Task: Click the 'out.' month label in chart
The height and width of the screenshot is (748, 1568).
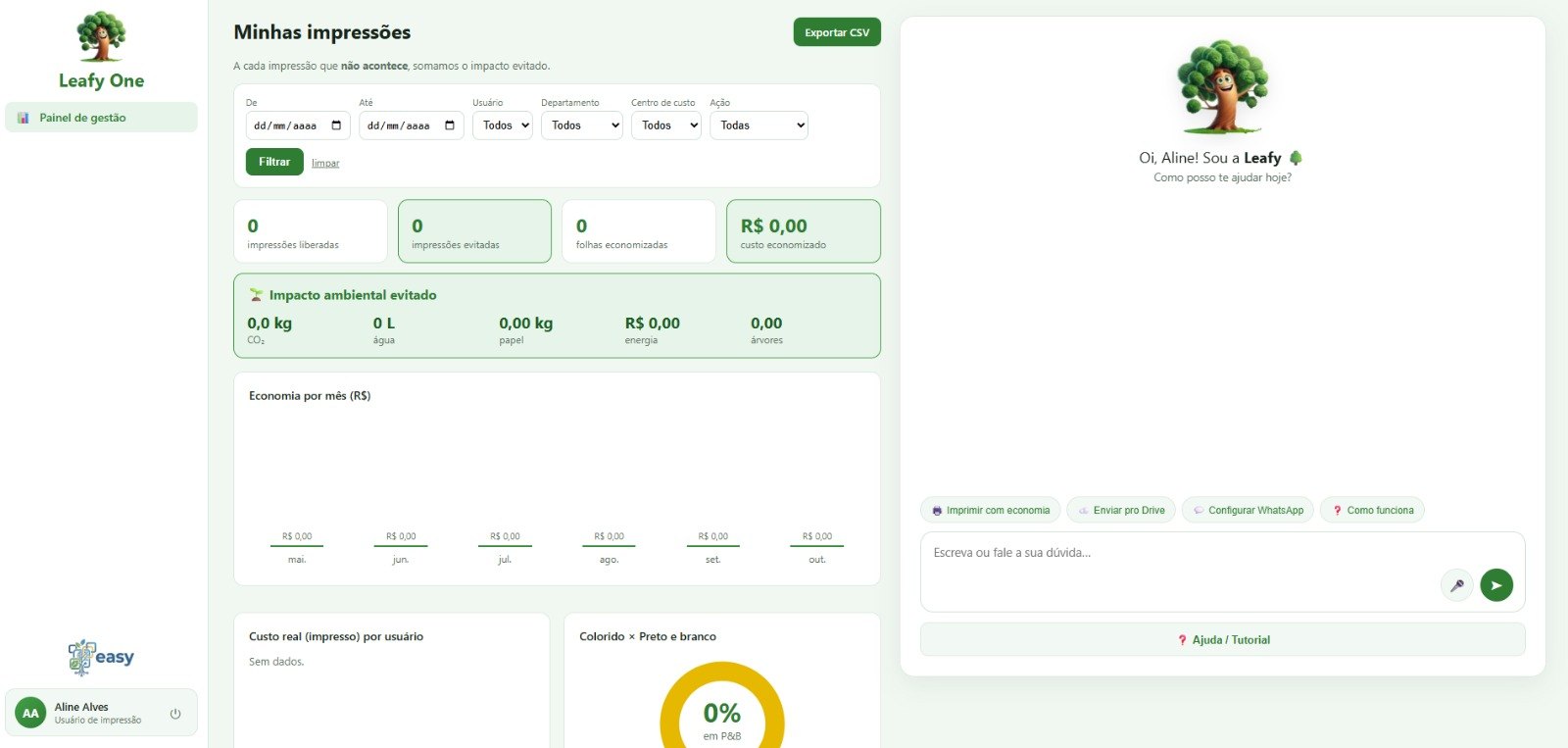Action: 817,560
